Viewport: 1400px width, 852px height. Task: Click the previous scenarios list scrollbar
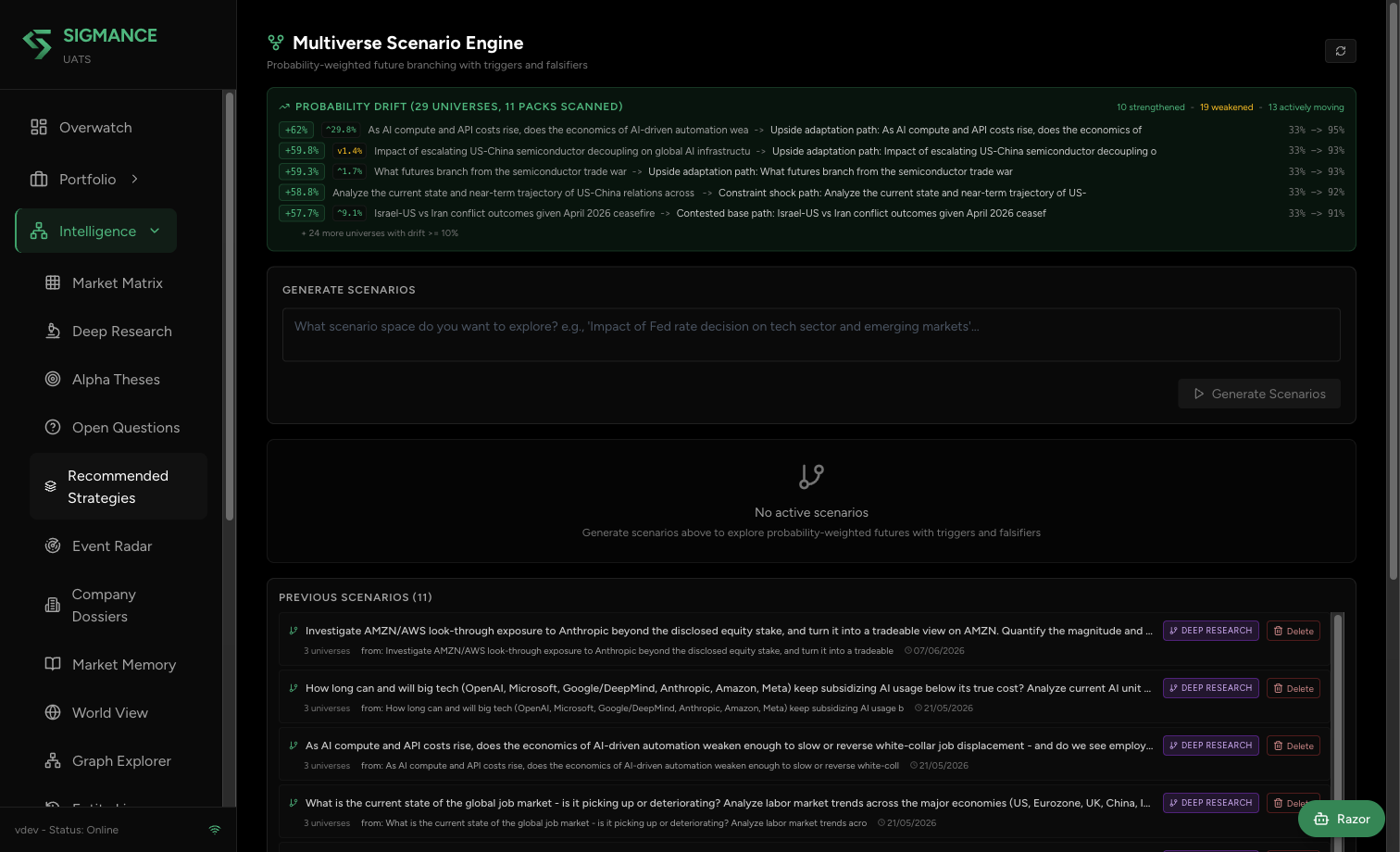pos(1337,732)
